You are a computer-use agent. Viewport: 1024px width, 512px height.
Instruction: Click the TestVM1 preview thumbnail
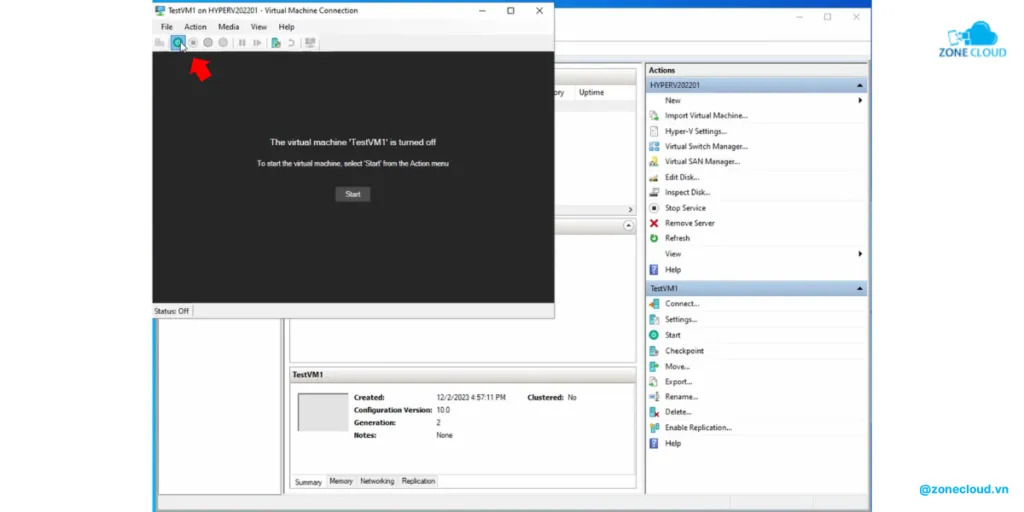click(323, 411)
